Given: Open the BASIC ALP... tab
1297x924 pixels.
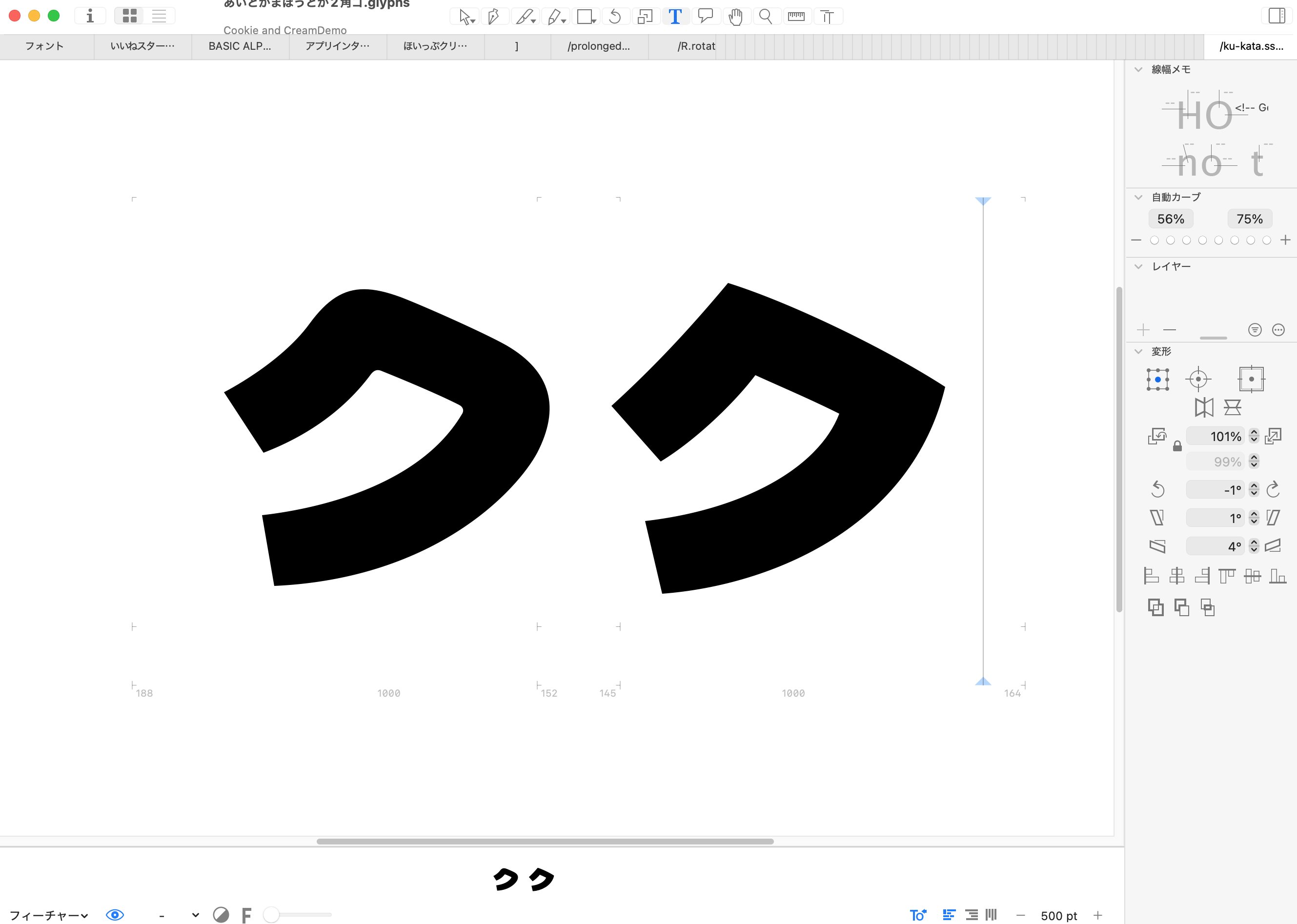Looking at the screenshot, I should coord(240,46).
